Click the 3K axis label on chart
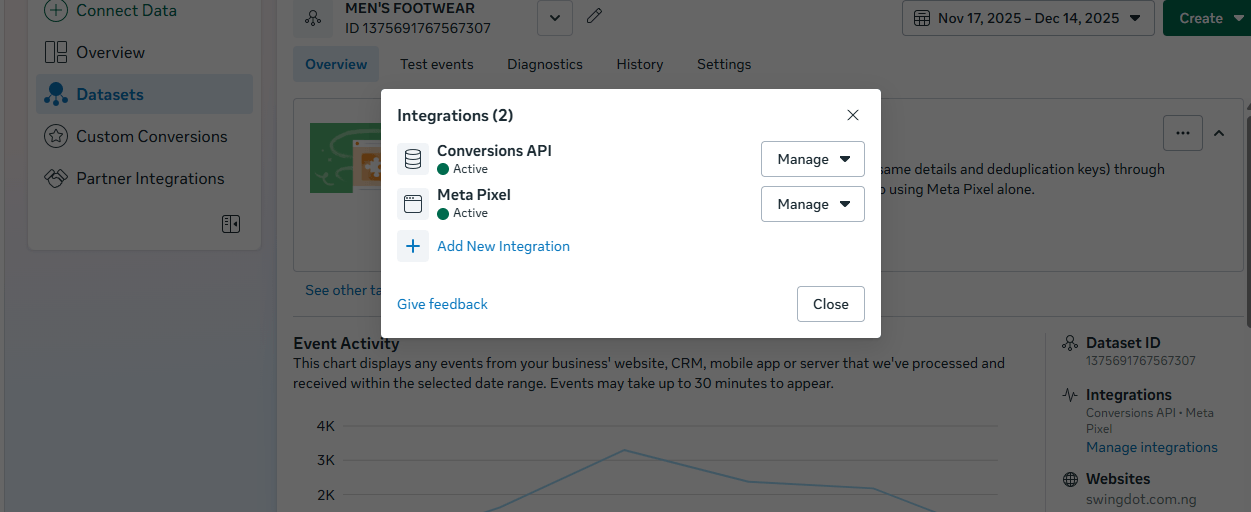Viewport: 1251px width, 512px height. (325, 460)
